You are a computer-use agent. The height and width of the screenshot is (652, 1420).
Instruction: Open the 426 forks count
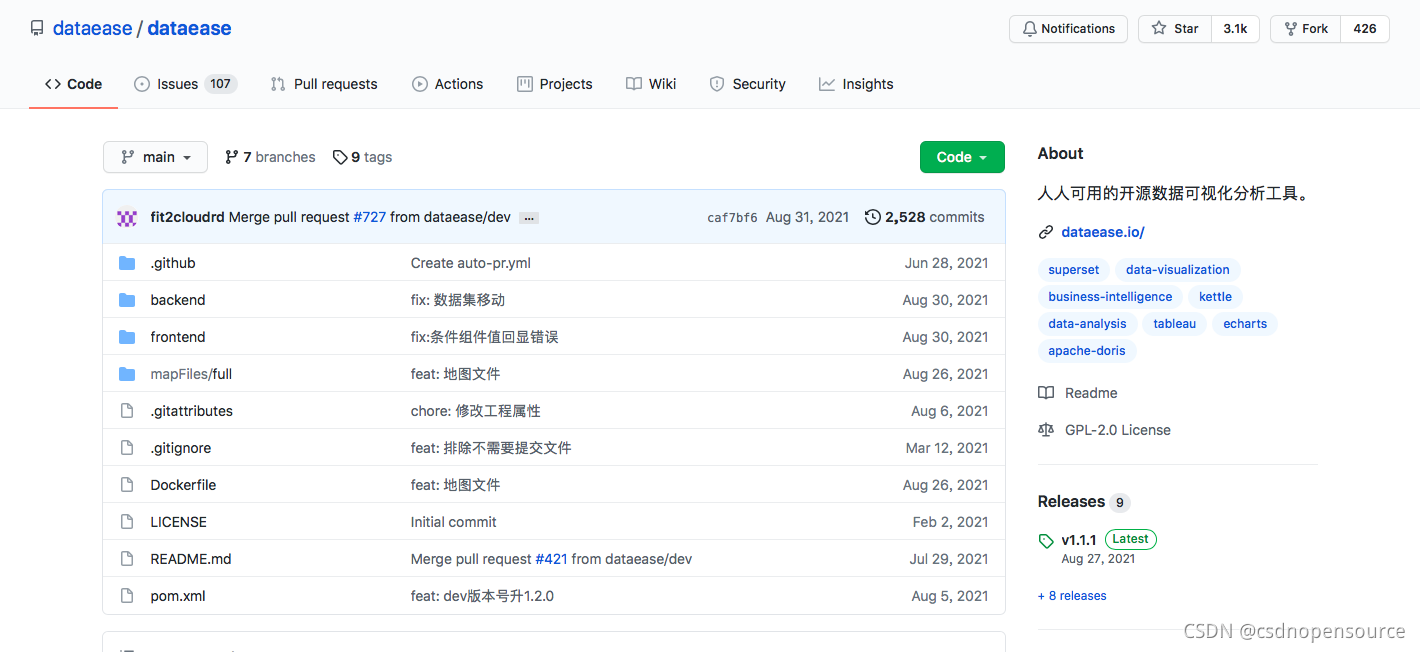click(x=1365, y=29)
